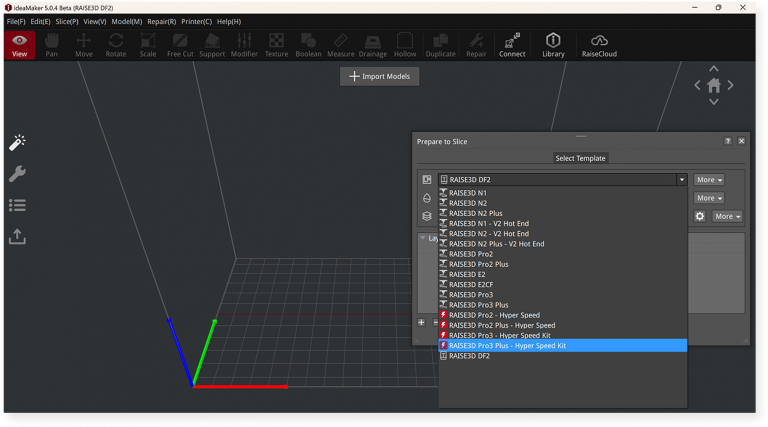Choose RAISE3D Pro3 Plus - Hyper Speed Kit
The image size is (768, 427).
[x=507, y=345]
